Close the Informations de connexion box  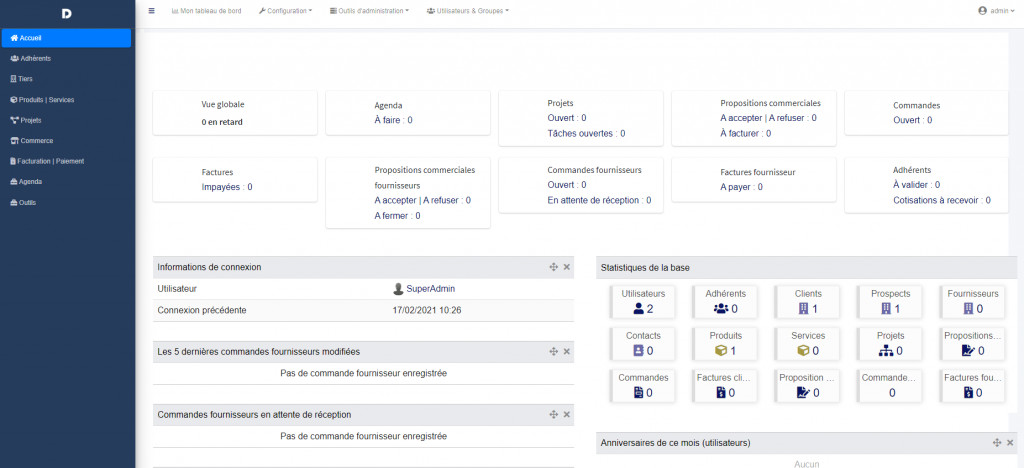click(566, 267)
